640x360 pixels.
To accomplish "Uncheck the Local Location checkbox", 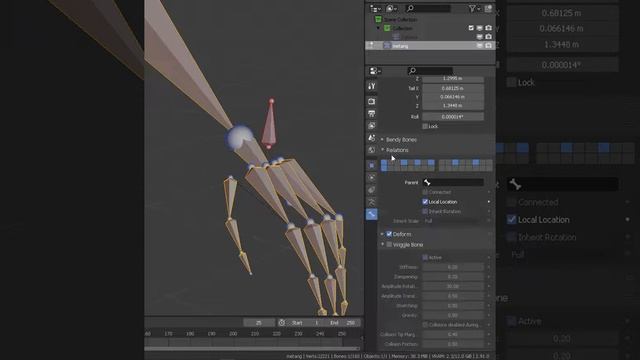I will point(425,202).
